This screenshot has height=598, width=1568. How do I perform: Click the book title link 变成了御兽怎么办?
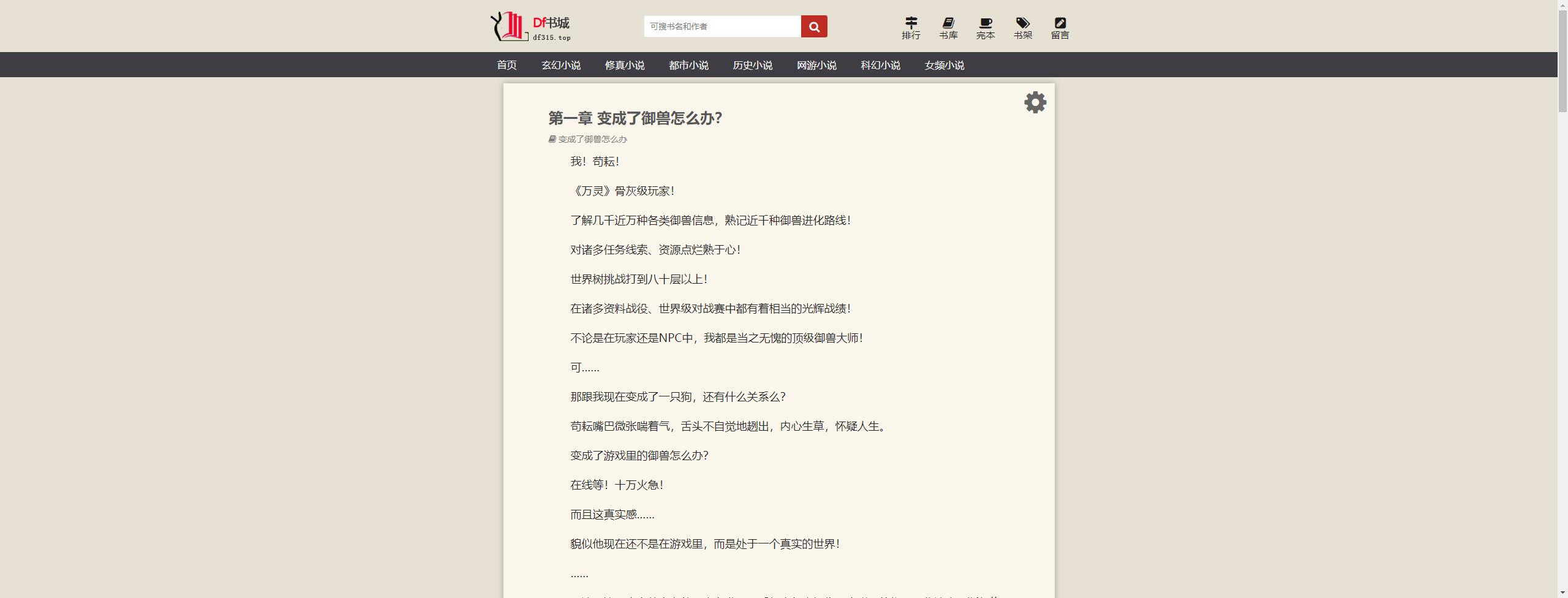592,139
